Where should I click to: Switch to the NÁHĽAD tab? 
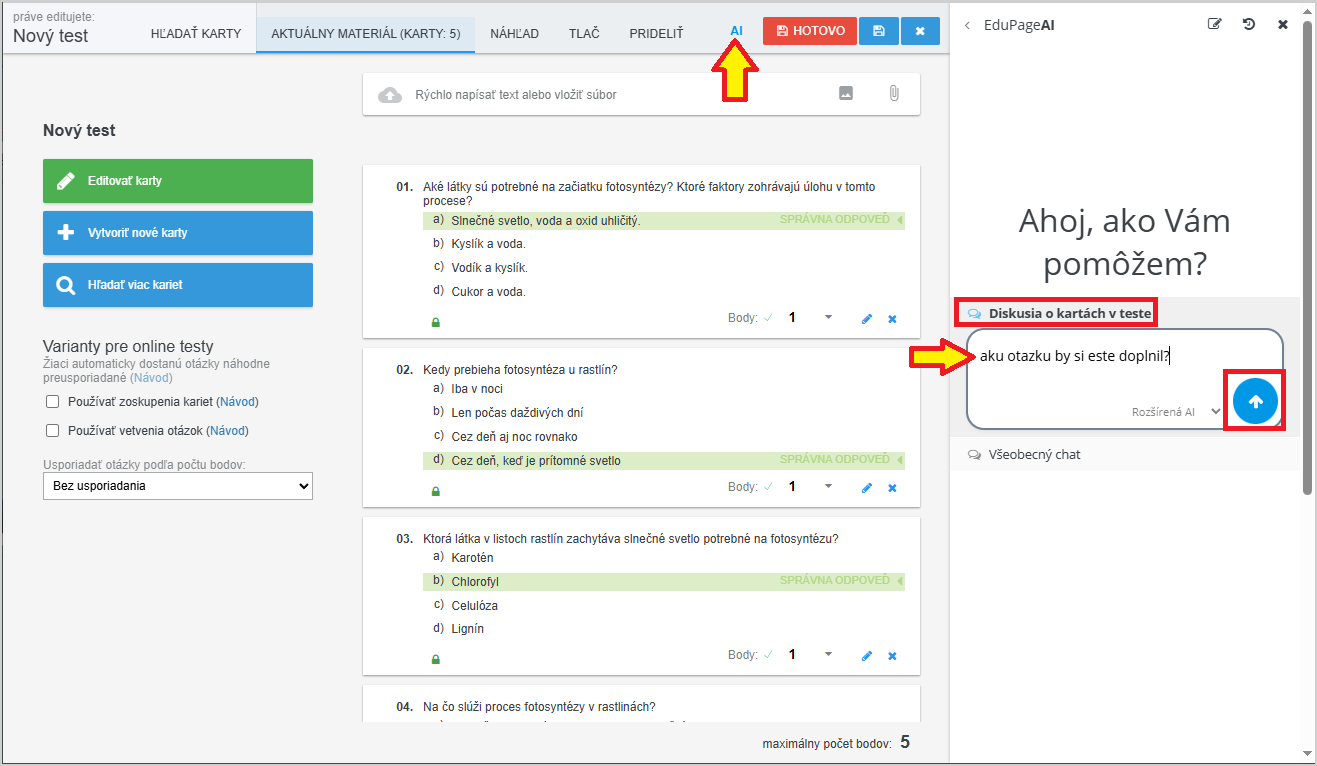click(x=514, y=34)
